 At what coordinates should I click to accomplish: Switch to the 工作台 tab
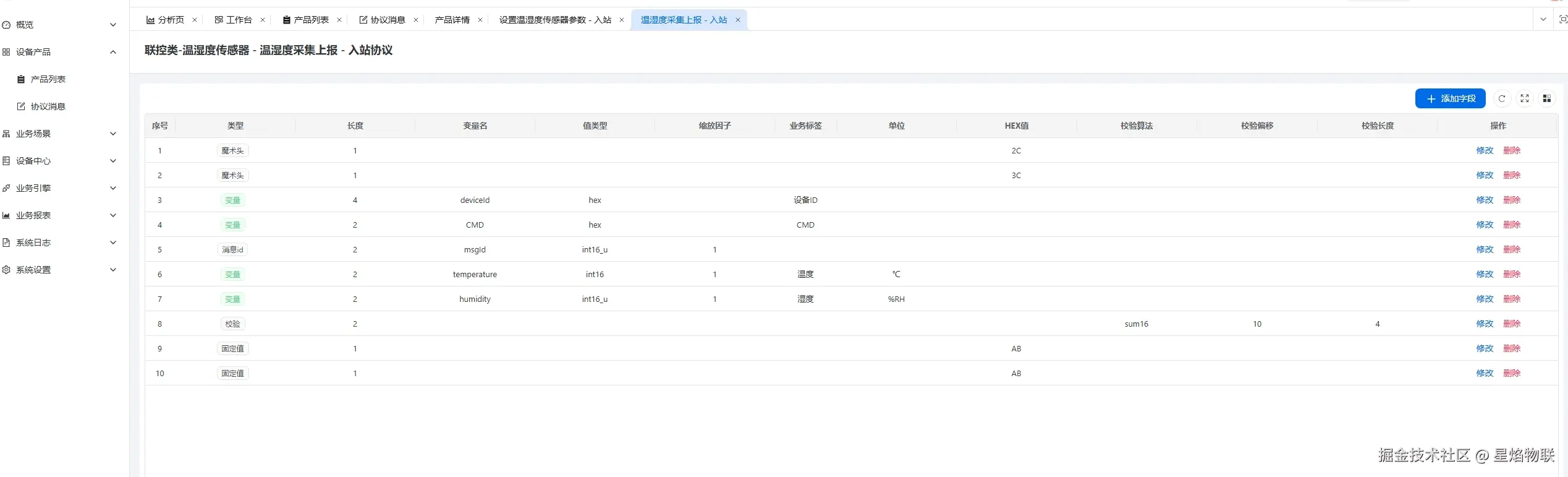[233, 20]
